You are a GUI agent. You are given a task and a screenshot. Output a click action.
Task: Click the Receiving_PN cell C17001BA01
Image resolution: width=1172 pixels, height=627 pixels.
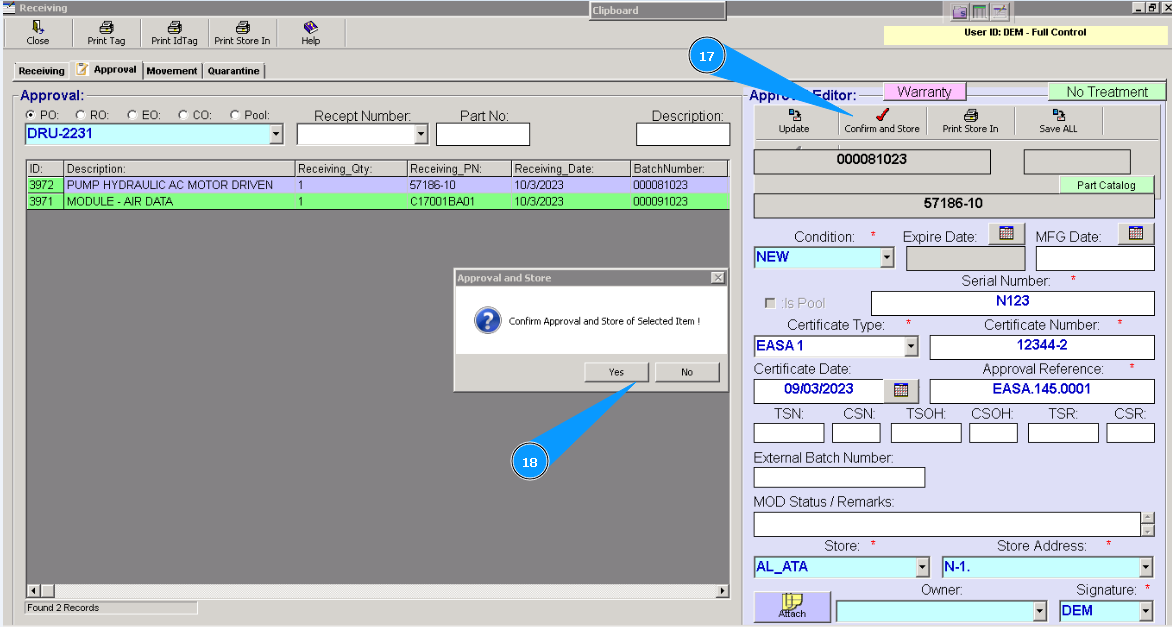pyautogui.click(x=459, y=202)
